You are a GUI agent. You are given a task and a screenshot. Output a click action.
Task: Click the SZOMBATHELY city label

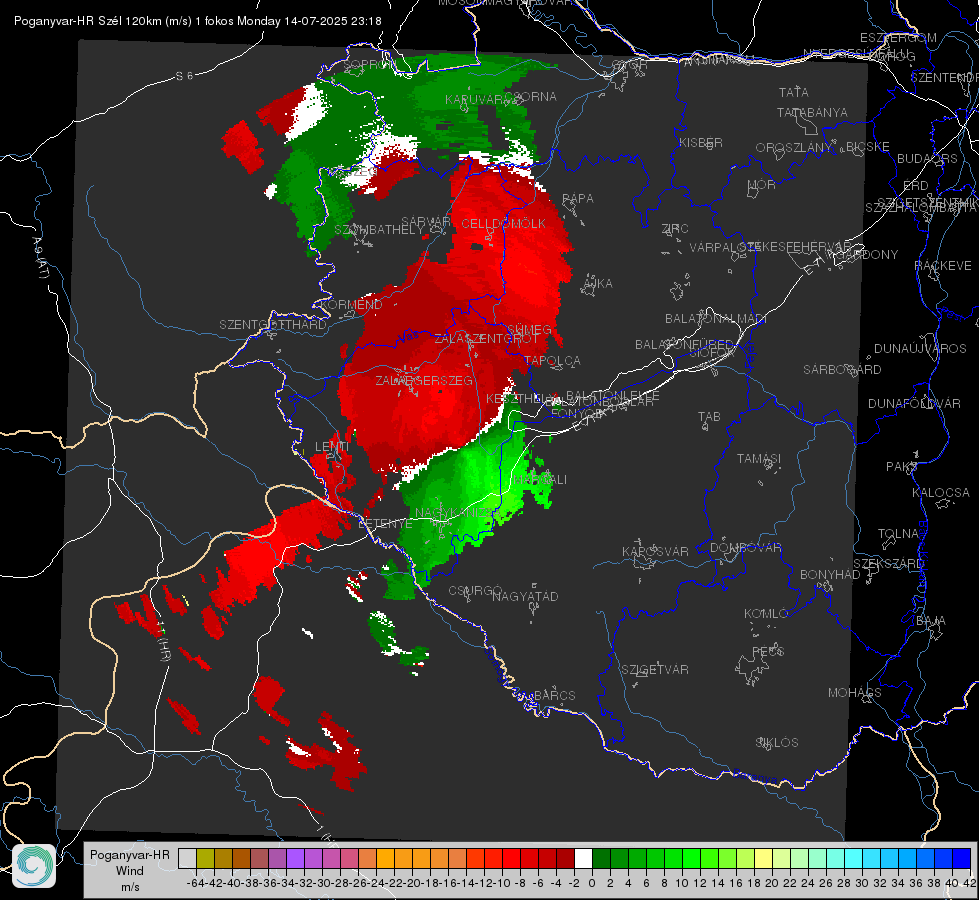(379, 230)
